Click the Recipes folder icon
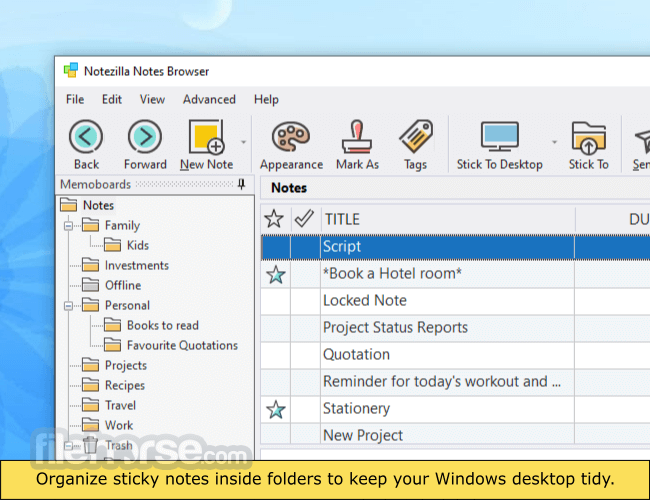This screenshot has height=500, width=650. click(x=90, y=385)
